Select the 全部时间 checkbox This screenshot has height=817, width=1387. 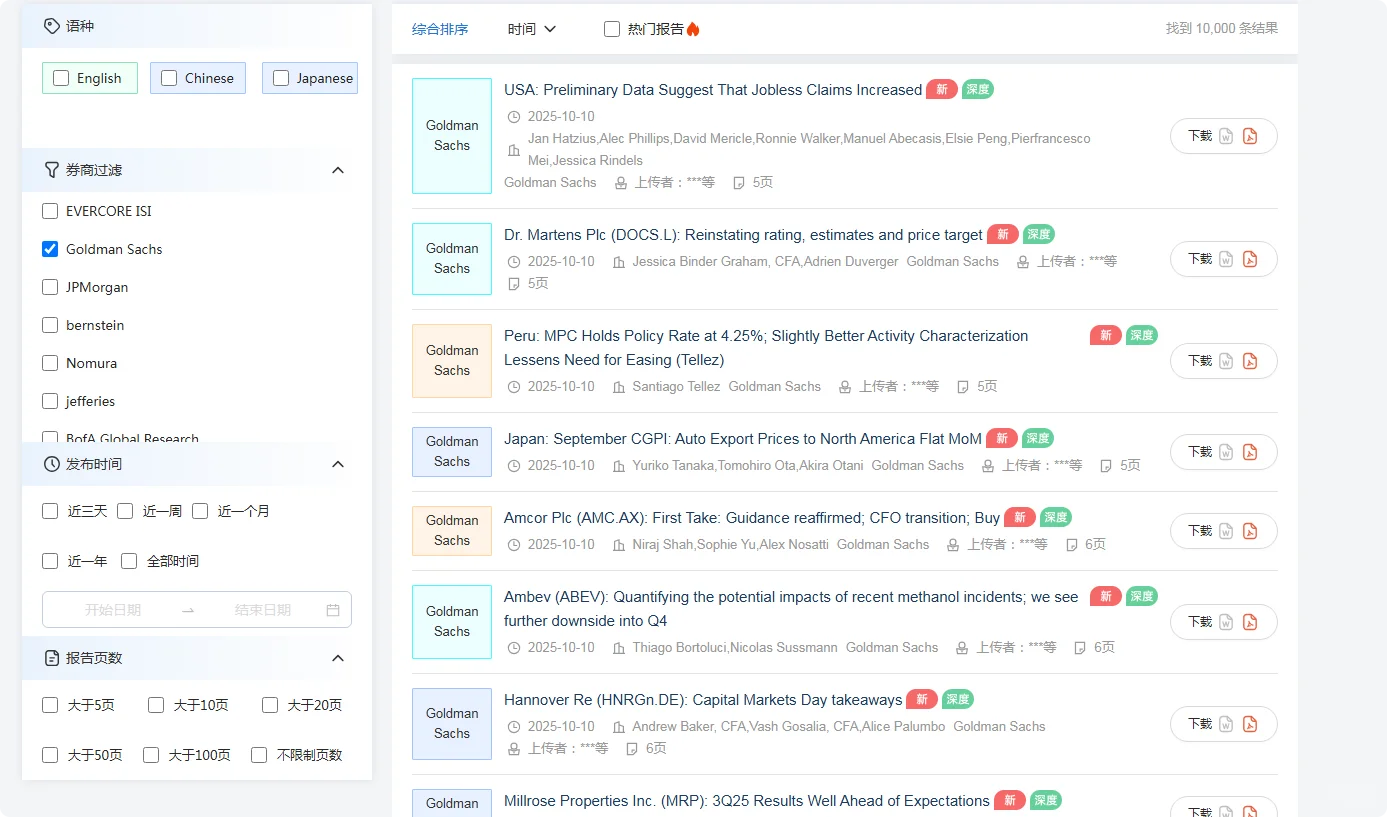[x=129, y=561]
